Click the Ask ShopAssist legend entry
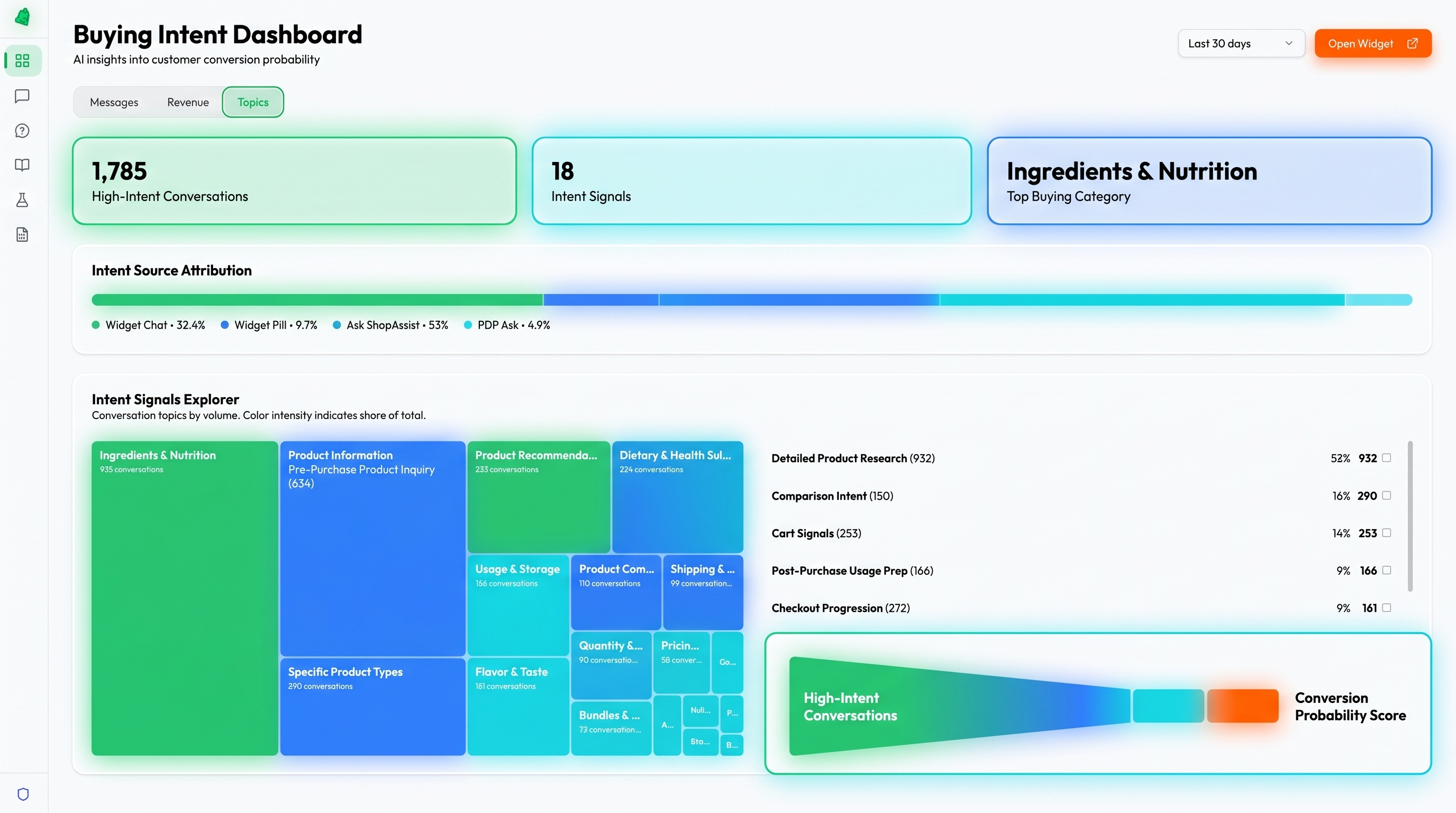 click(x=390, y=325)
